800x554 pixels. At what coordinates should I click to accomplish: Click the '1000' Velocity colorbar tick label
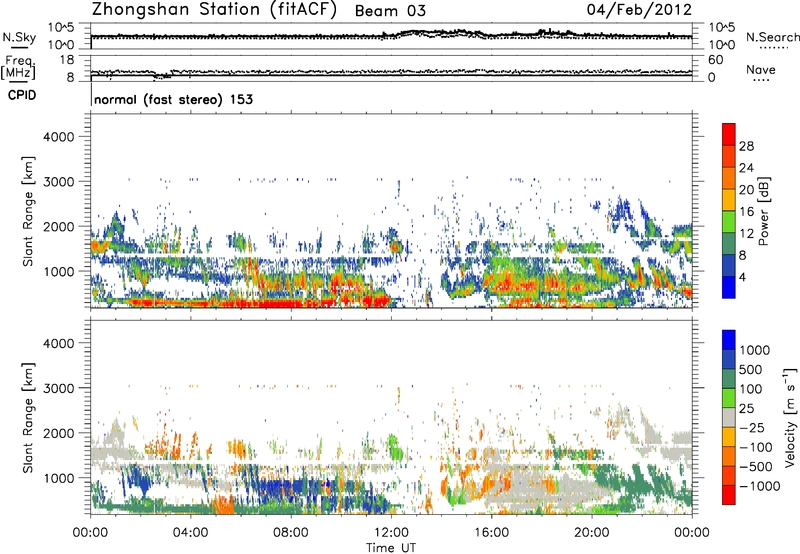755,350
